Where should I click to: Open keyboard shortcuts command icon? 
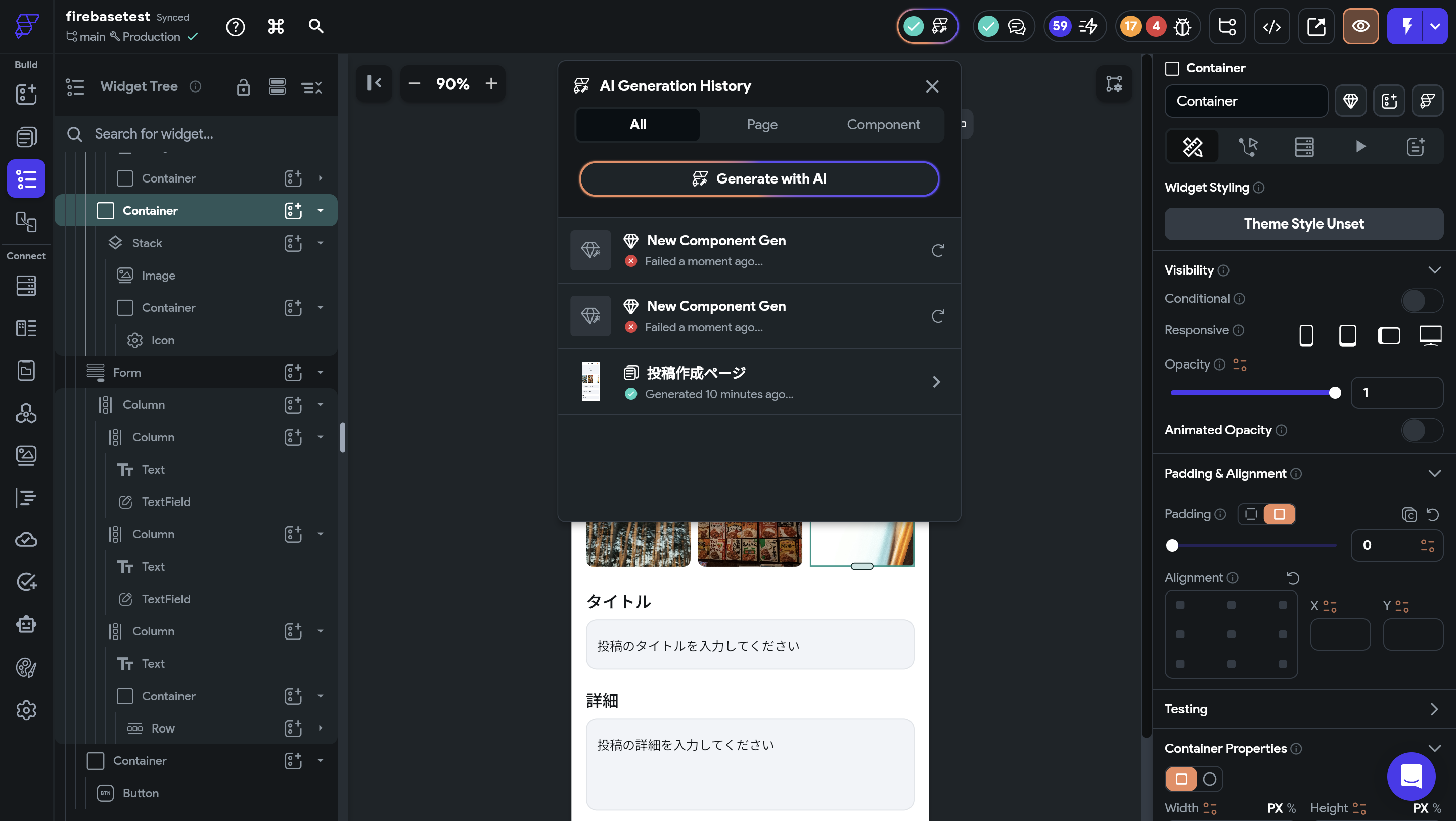[x=276, y=27]
